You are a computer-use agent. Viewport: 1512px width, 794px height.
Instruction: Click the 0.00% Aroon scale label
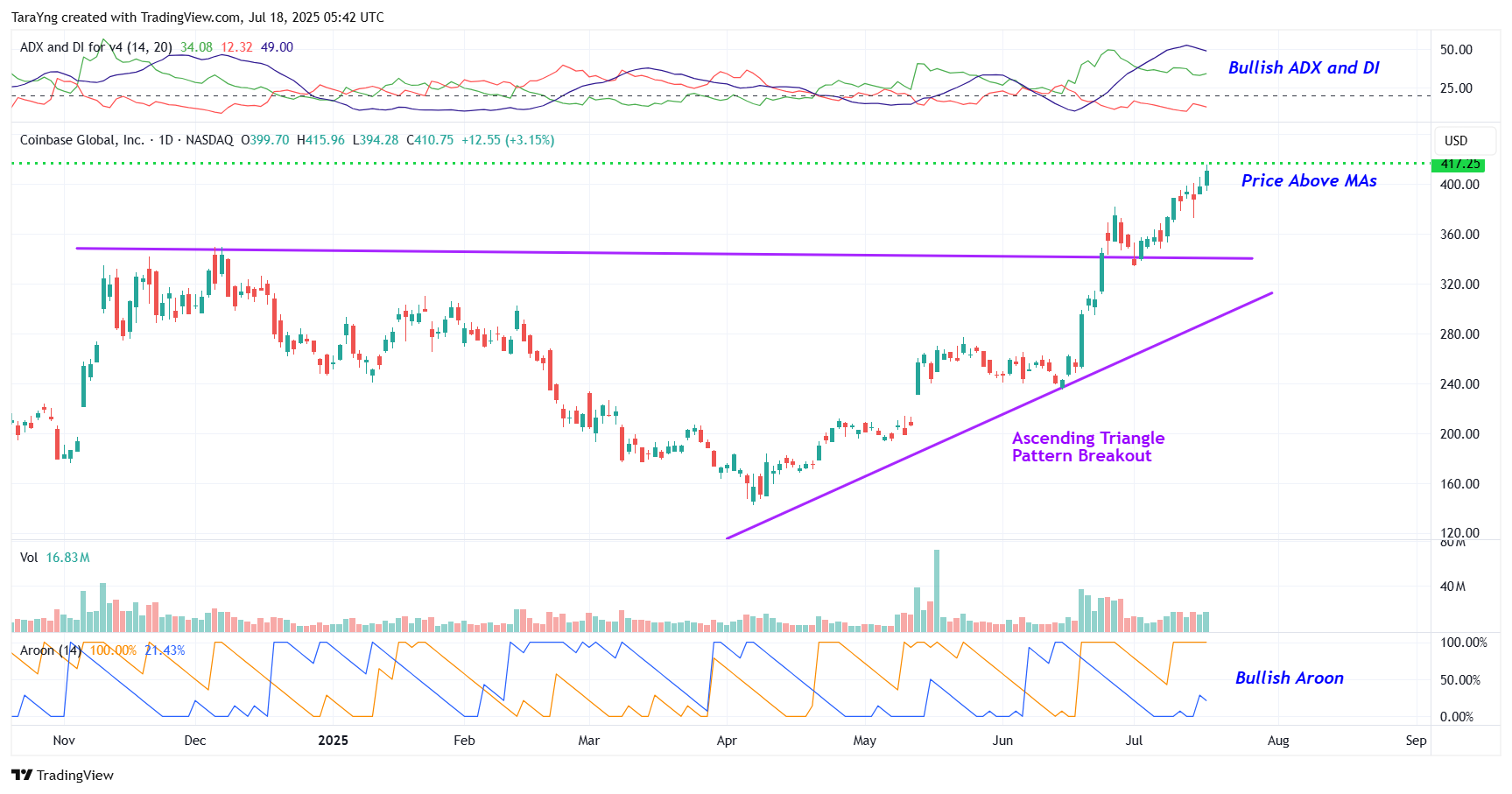tap(1456, 717)
